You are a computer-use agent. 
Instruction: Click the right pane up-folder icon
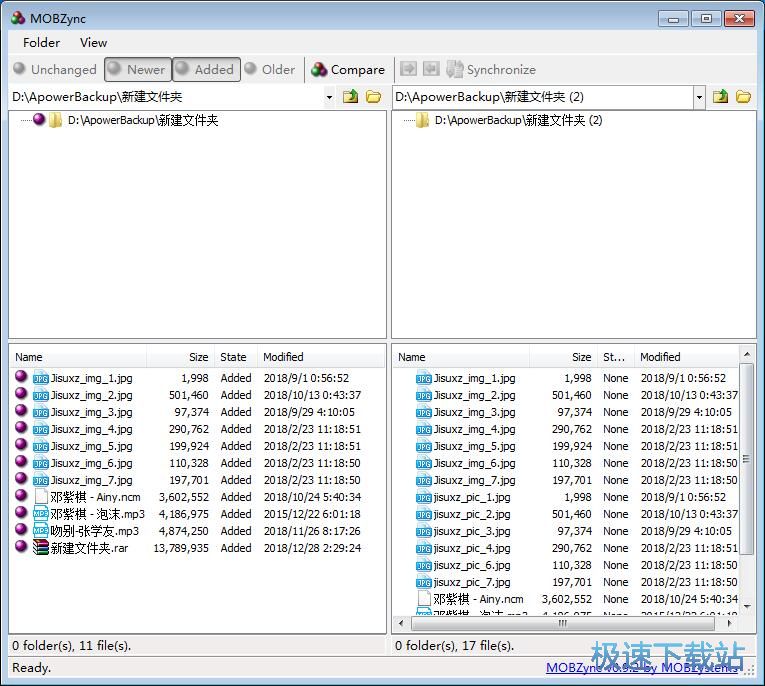pos(720,97)
